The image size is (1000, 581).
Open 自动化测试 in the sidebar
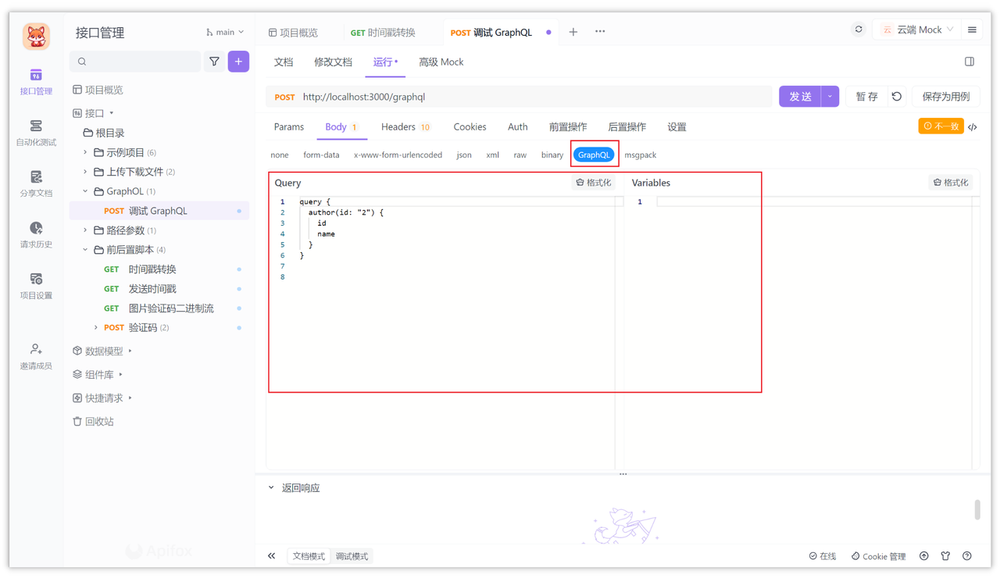tap(36, 133)
